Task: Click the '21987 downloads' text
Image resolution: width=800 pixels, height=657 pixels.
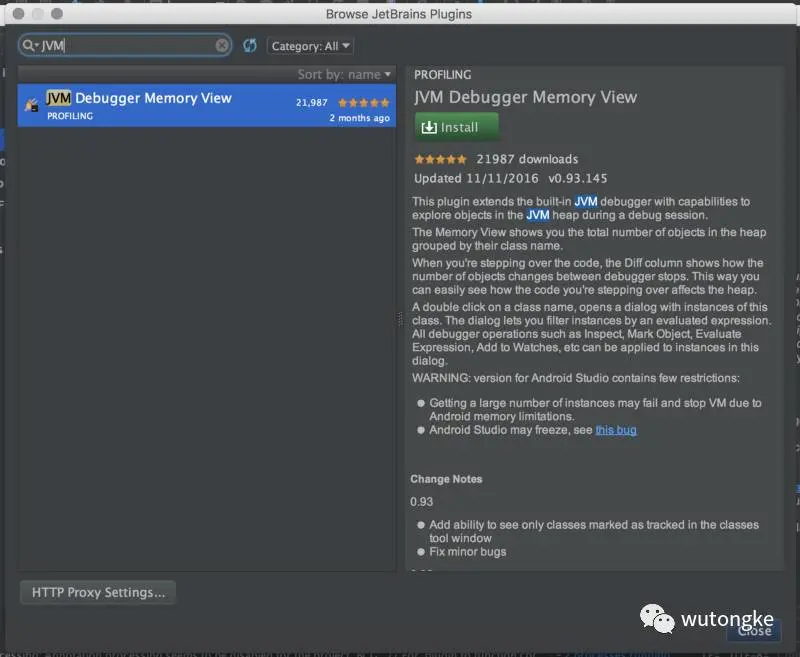Action: [527, 159]
